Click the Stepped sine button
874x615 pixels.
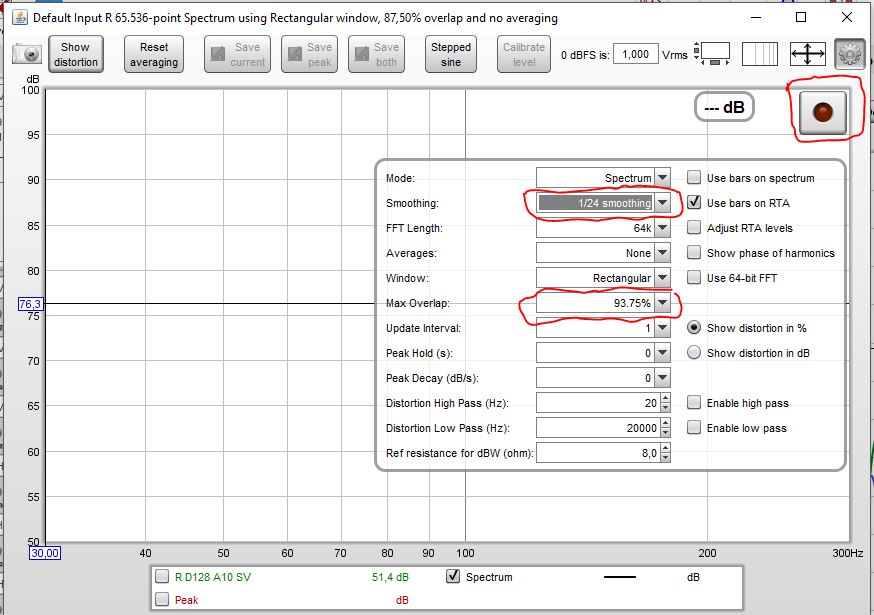click(451, 54)
